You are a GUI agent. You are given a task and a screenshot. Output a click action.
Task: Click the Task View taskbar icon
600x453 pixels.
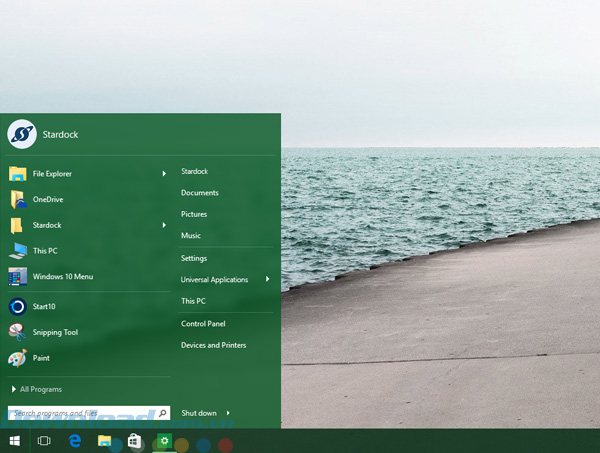tap(44, 441)
